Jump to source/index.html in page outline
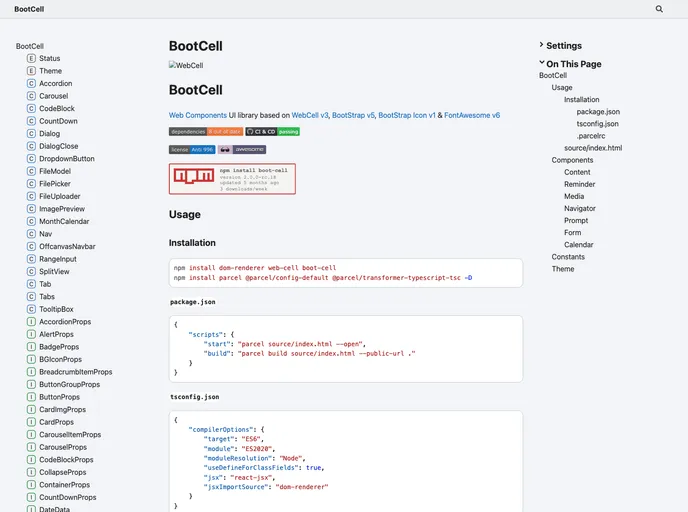The height and width of the screenshot is (512, 688). pos(593,148)
